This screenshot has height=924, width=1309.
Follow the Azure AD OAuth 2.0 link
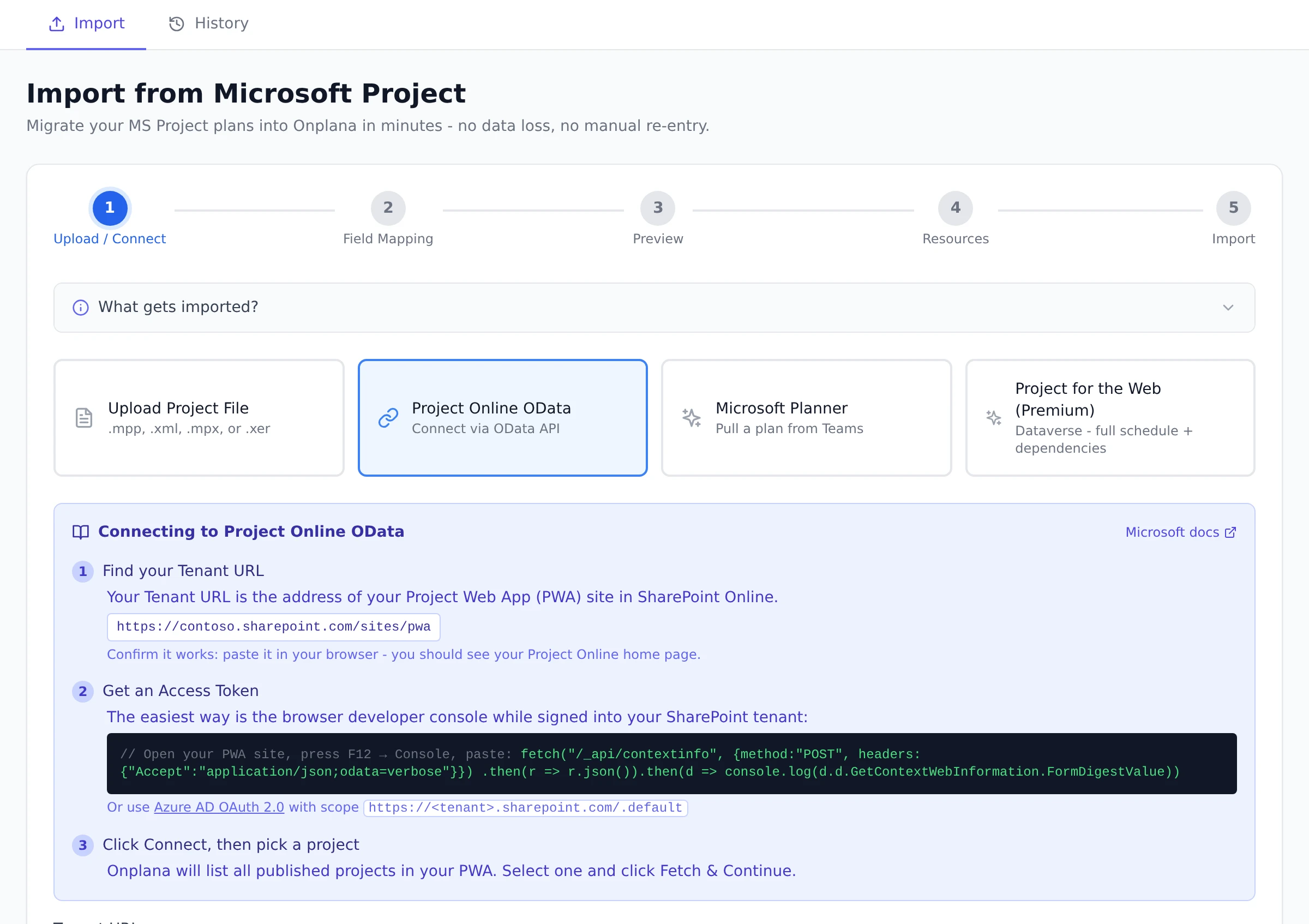coord(219,808)
